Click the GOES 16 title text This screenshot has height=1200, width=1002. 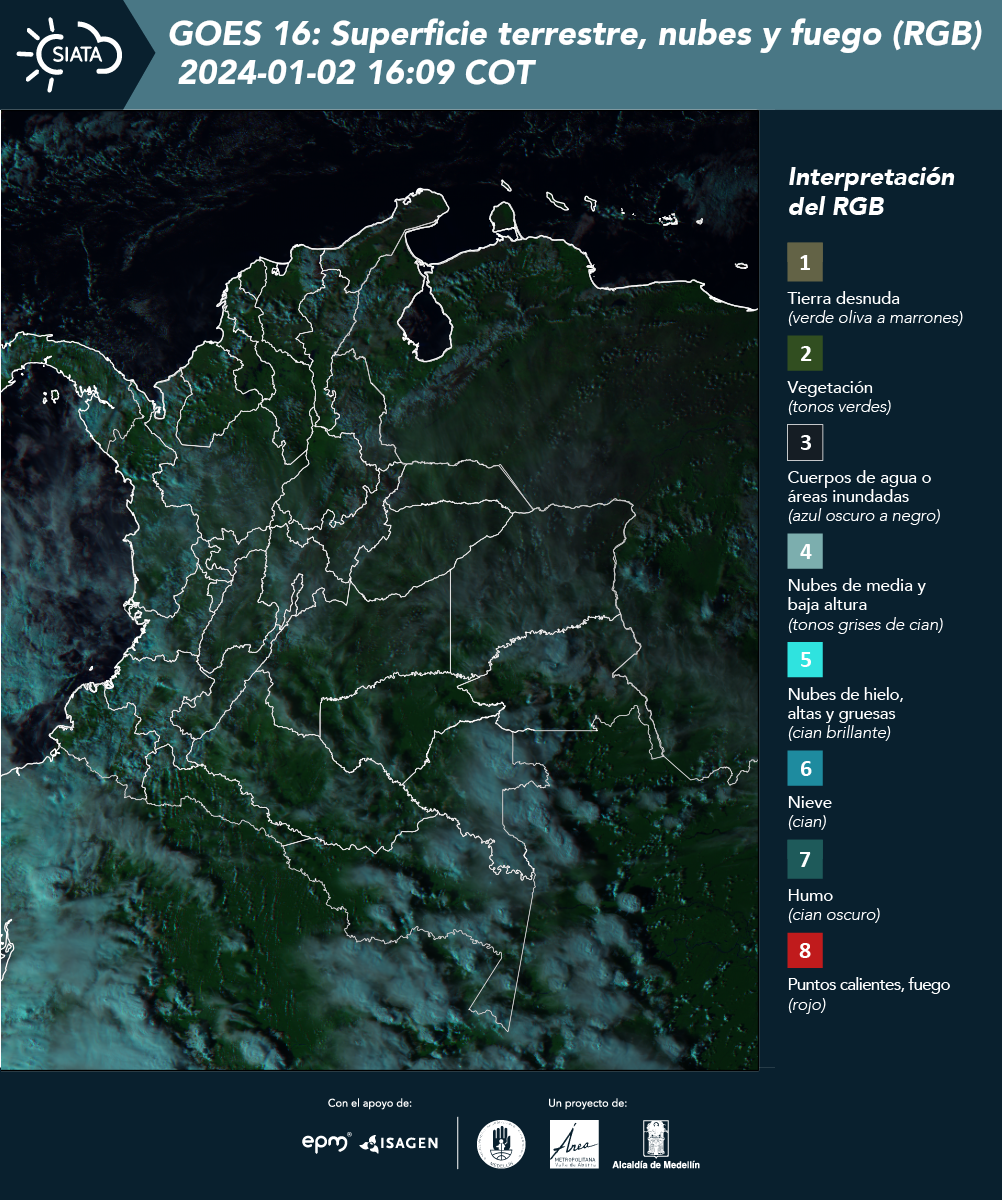point(575,35)
